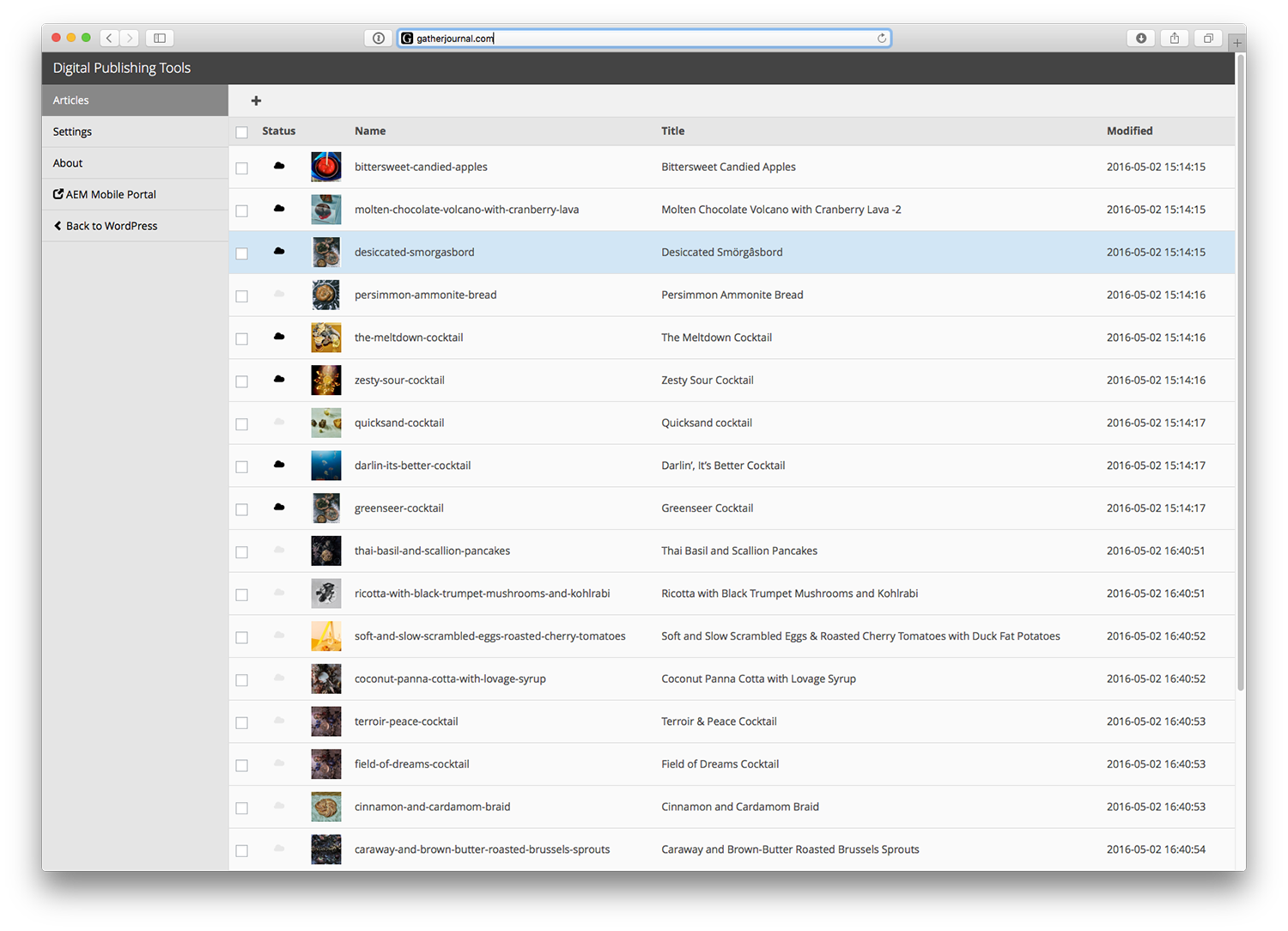Image resolution: width=1288 pixels, height=931 pixels.
Task: Check the desiccated-smorgasbord row checkbox
Action: (x=242, y=253)
